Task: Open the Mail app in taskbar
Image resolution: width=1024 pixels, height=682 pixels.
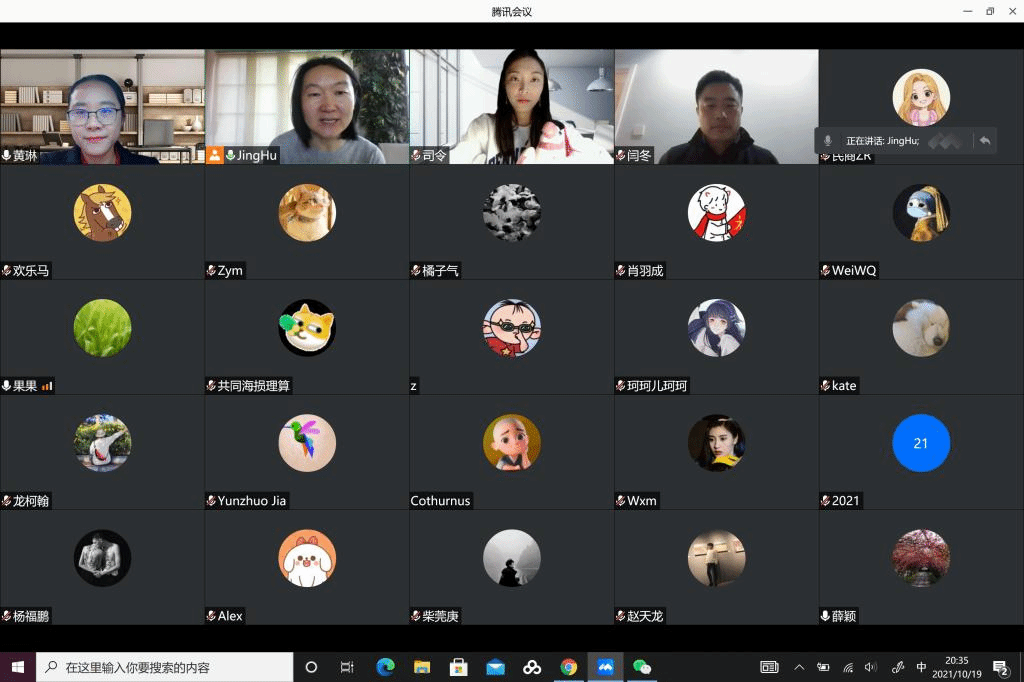Action: click(x=495, y=667)
